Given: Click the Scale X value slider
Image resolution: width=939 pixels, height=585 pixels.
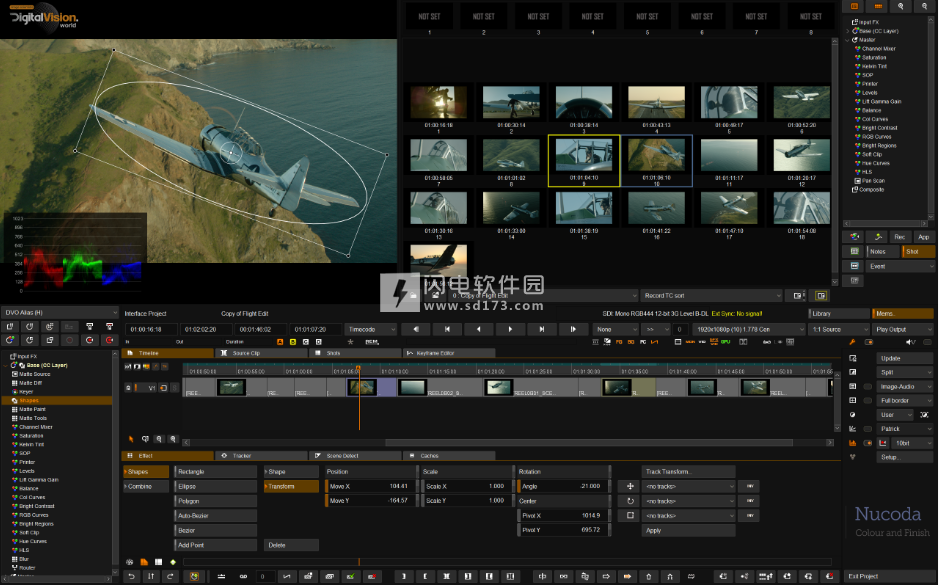Looking at the screenshot, I should point(467,486).
